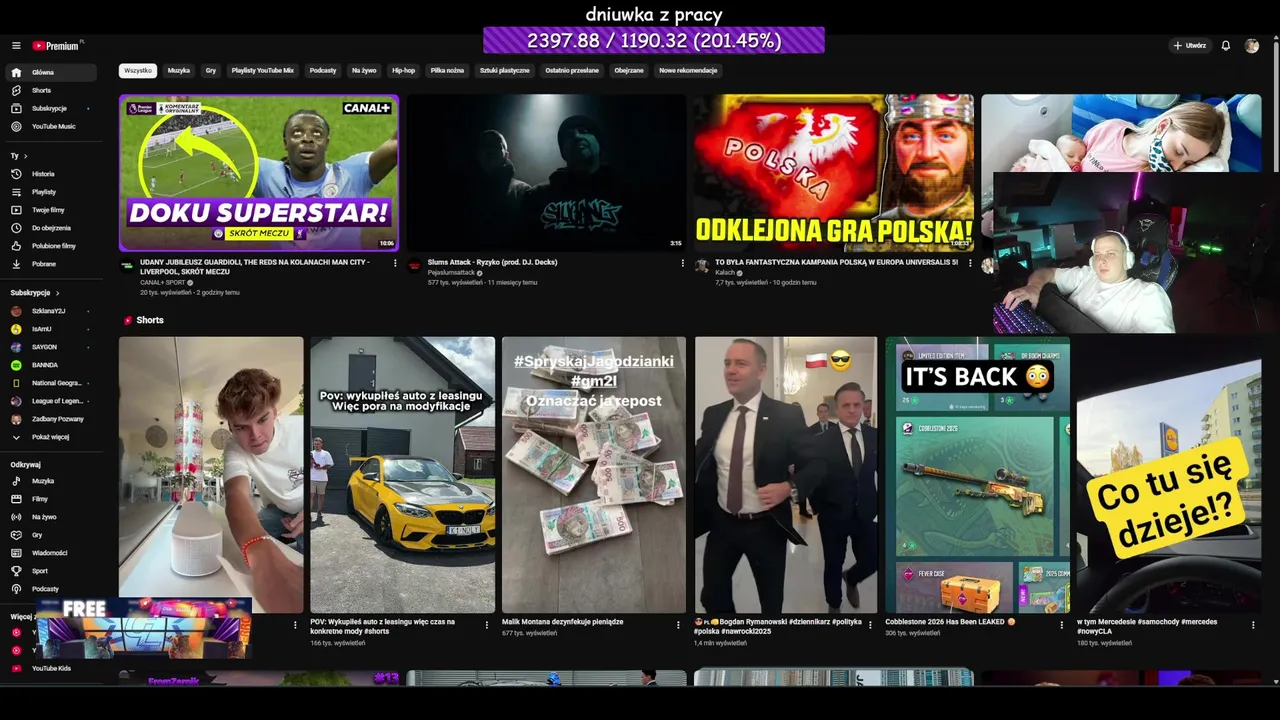Play the ODKLEJONA GRA POLSKA thumbnail
Screen dimensions: 1280x720
pyautogui.click(x=834, y=173)
